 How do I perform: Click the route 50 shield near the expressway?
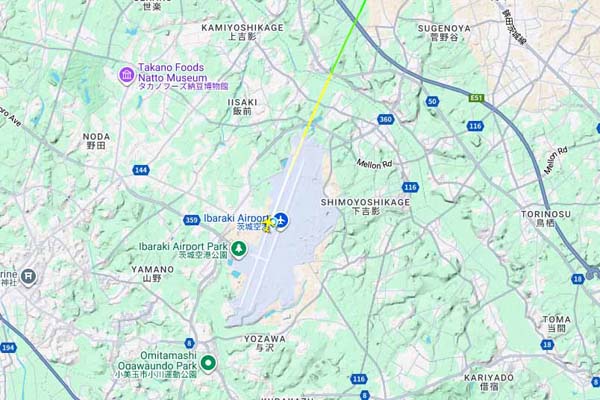pos(432,101)
